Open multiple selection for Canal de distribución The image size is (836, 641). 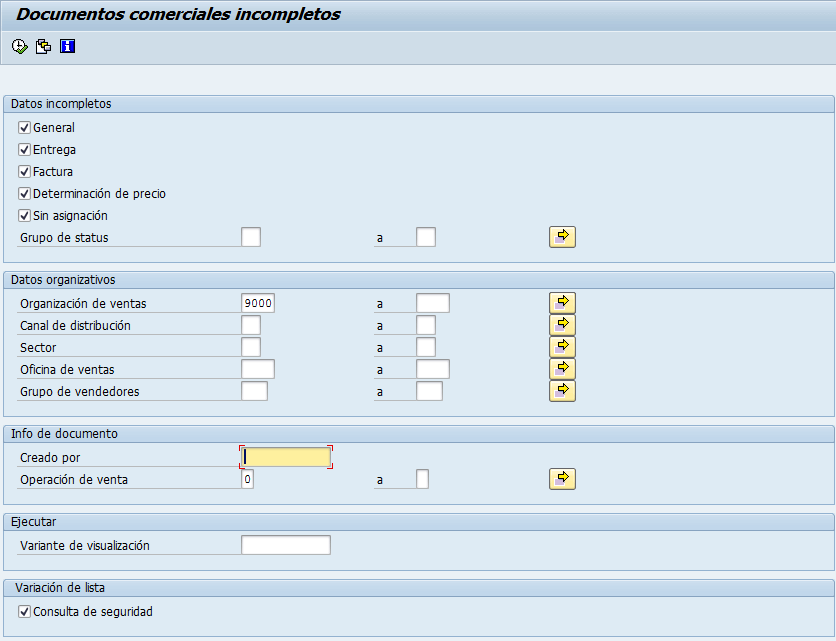coord(562,325)
